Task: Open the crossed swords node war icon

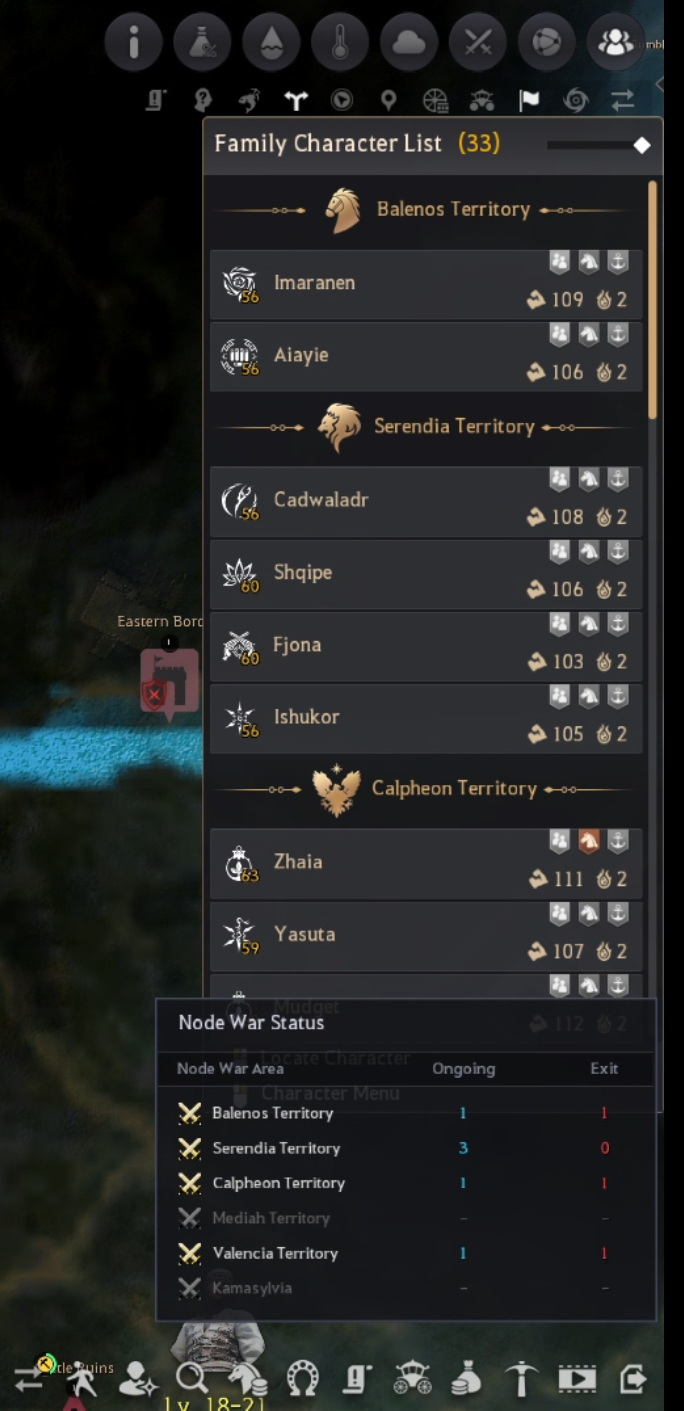Action: [478, 42]
